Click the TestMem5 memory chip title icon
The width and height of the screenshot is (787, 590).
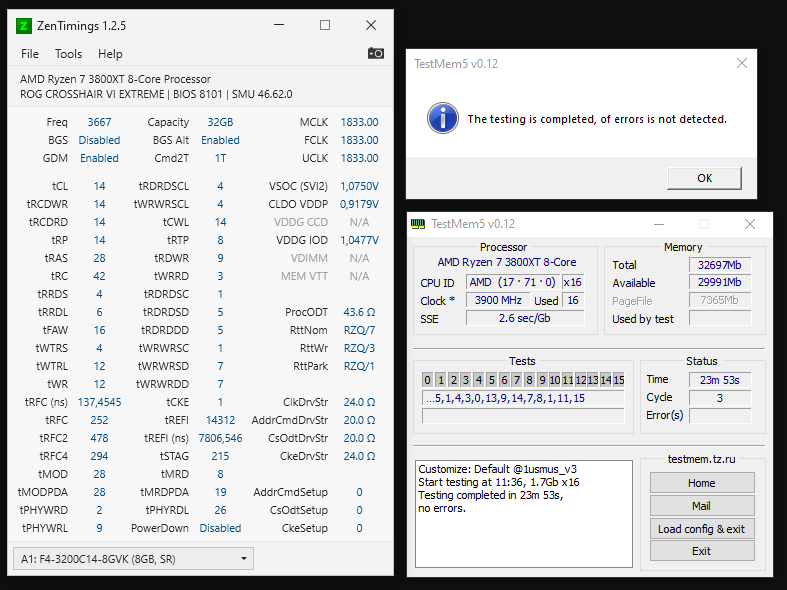pyautogui.click(x=418, y=224)
